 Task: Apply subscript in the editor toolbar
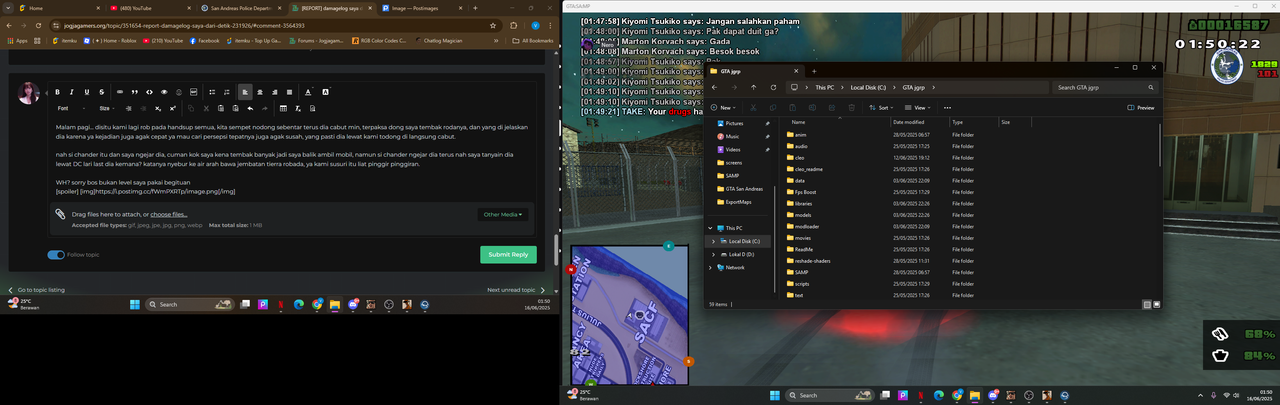tap(157, 108)
